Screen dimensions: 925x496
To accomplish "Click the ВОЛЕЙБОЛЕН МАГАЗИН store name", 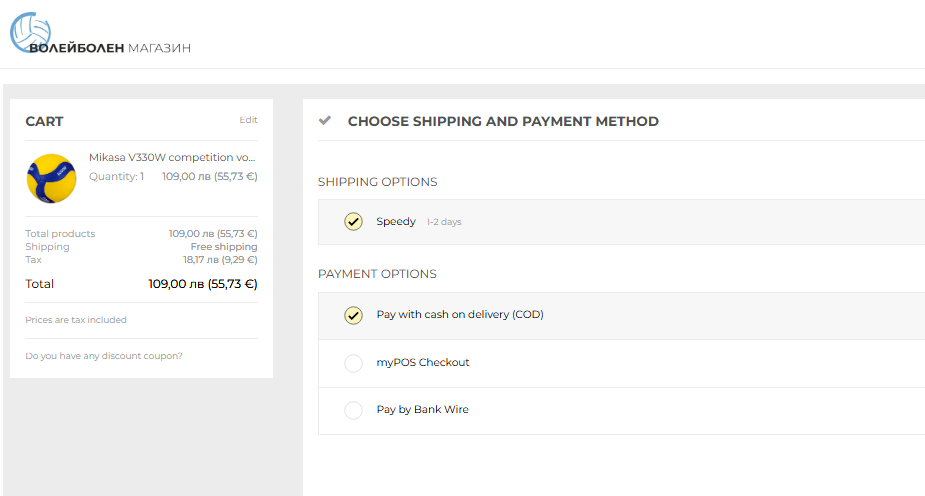I will click(x=110, y=48).
